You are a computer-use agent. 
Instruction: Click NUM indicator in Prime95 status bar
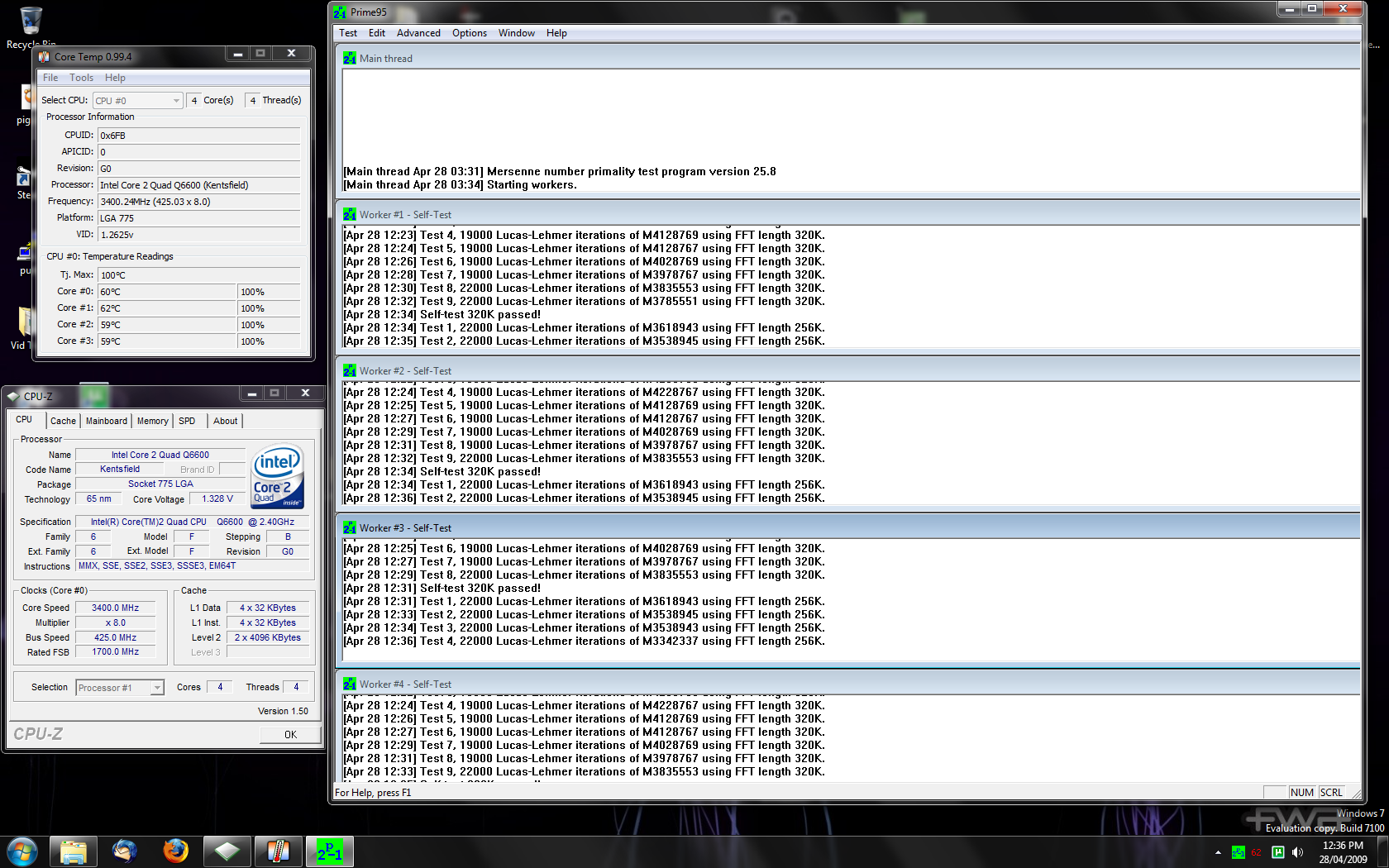tap(1301, 792)
